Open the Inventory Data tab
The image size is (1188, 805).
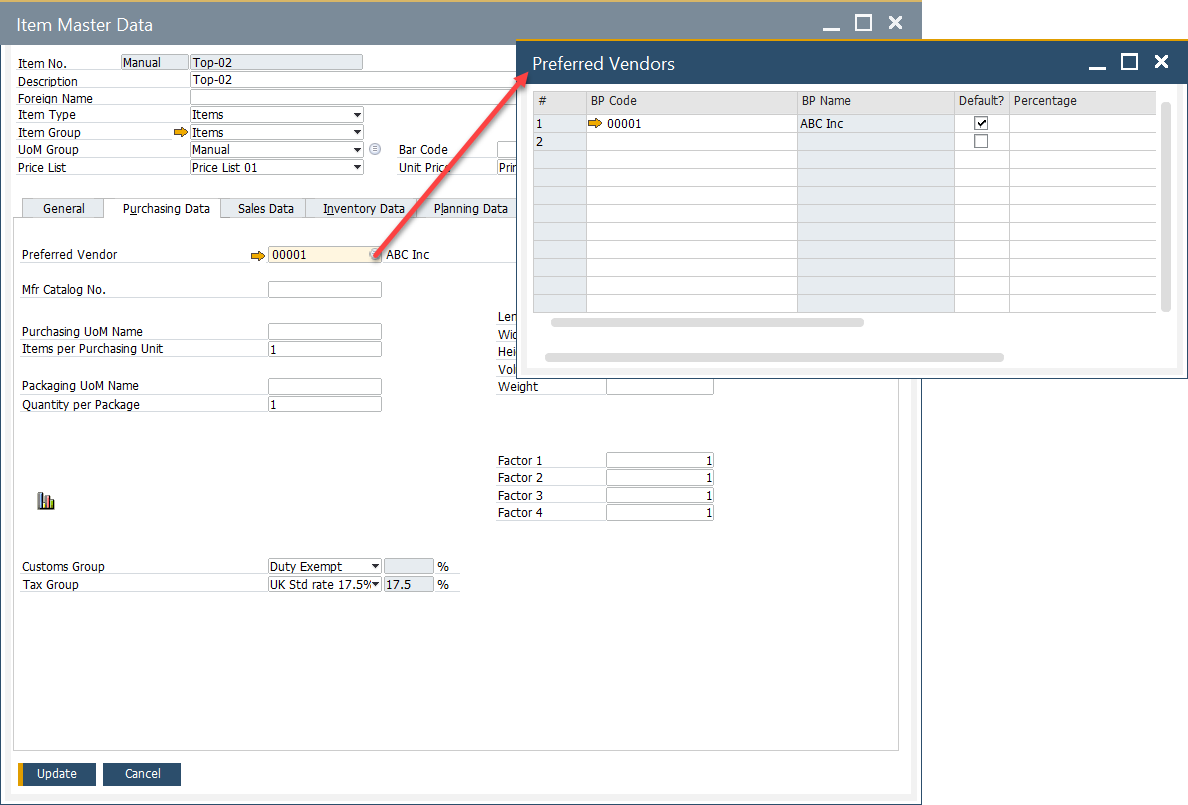[x=363, y=208]
